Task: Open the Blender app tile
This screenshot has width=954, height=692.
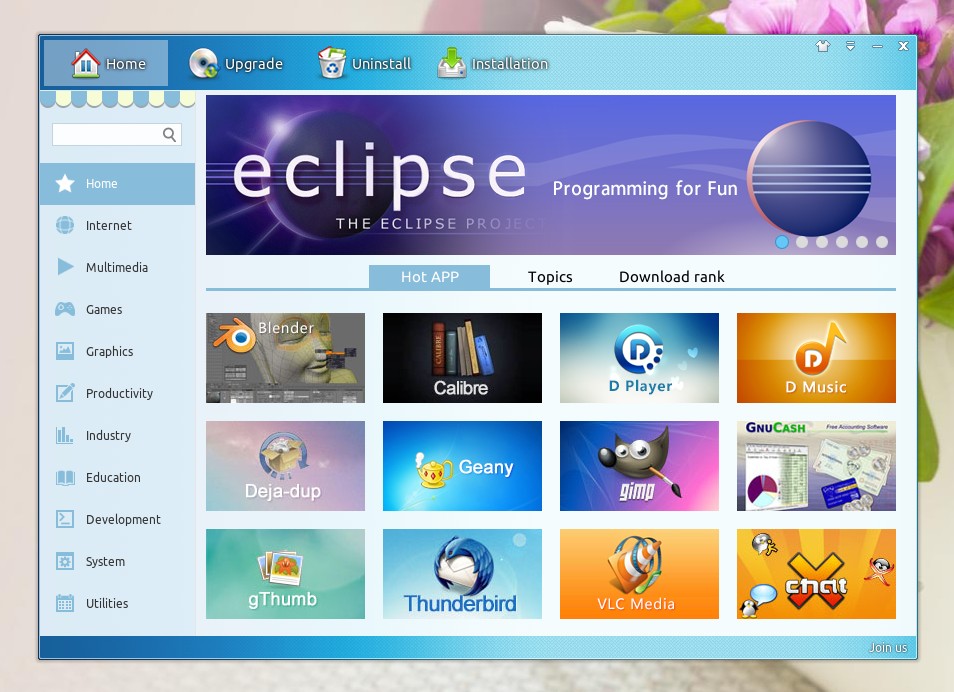Action: 285,358
